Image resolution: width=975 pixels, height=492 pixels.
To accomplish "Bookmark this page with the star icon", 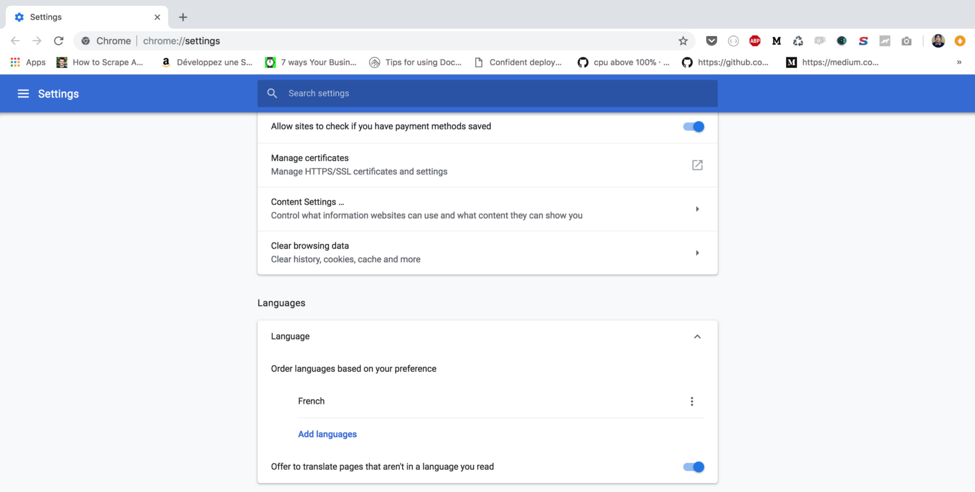I will (x=683, y=41).
